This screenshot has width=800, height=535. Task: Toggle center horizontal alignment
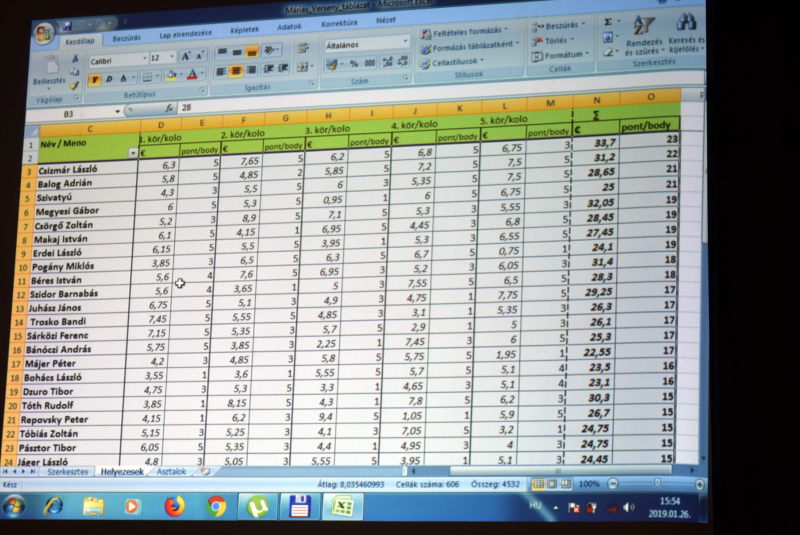pyautogui.click(x=236, y=70)
